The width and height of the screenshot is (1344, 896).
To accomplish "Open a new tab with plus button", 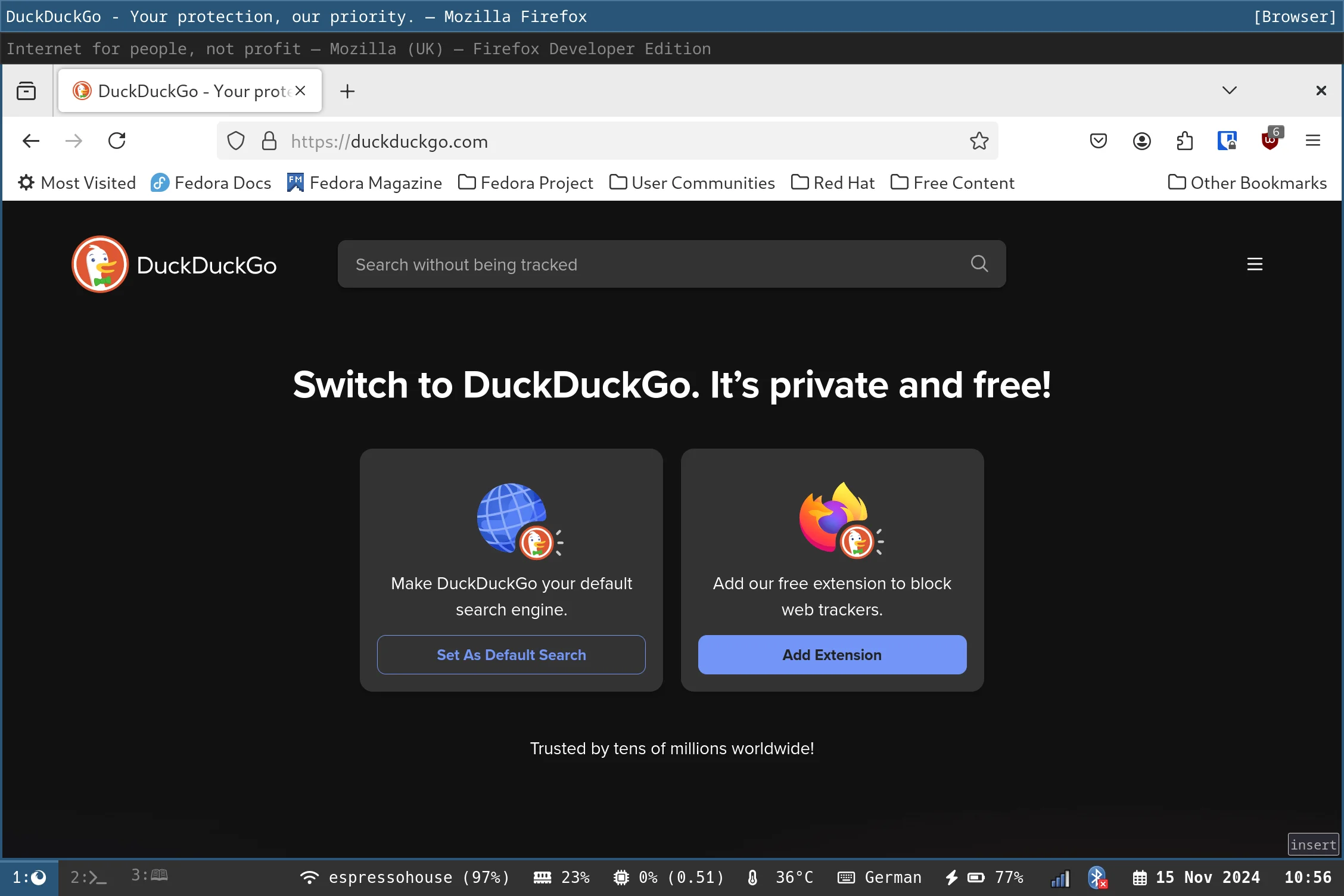I will pos(347,91).
